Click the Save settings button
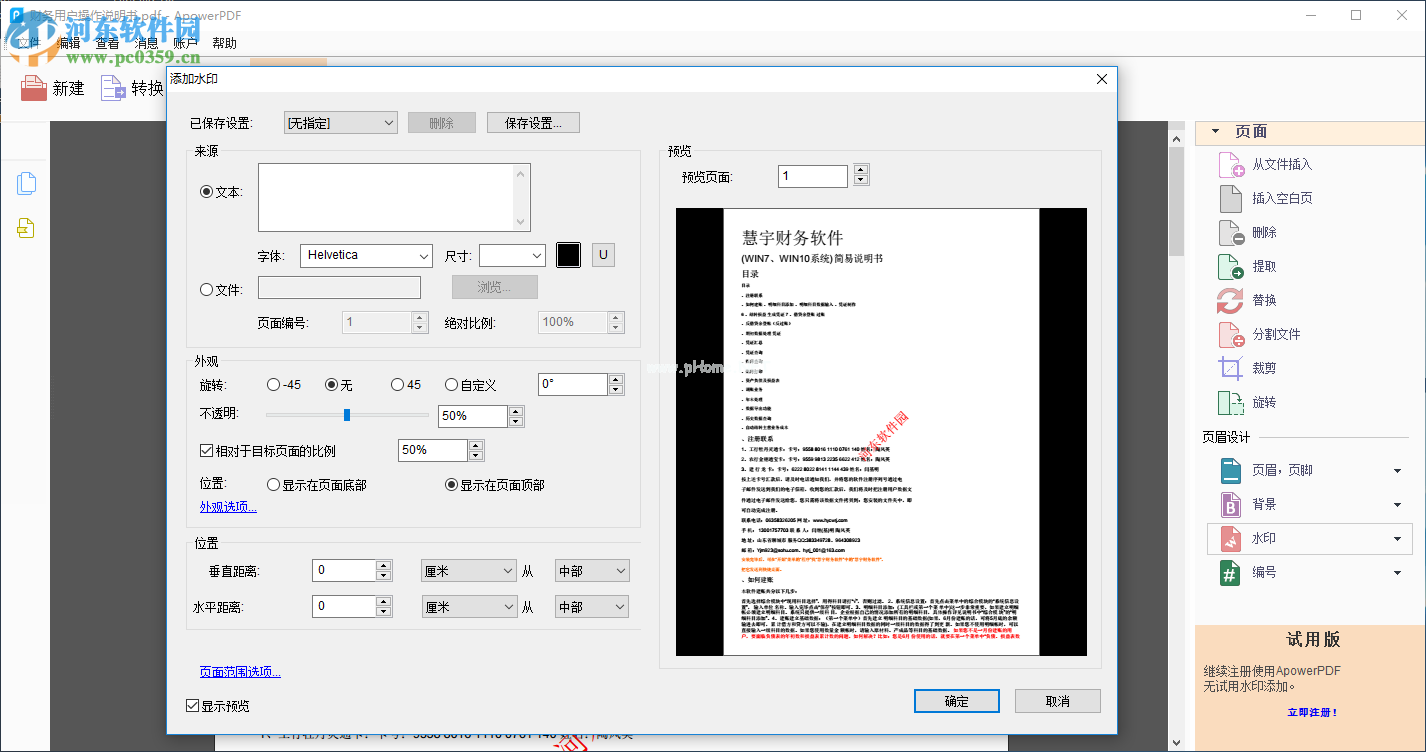The width and height of the screenshot is (1426, 752). [x=533, y=123]
